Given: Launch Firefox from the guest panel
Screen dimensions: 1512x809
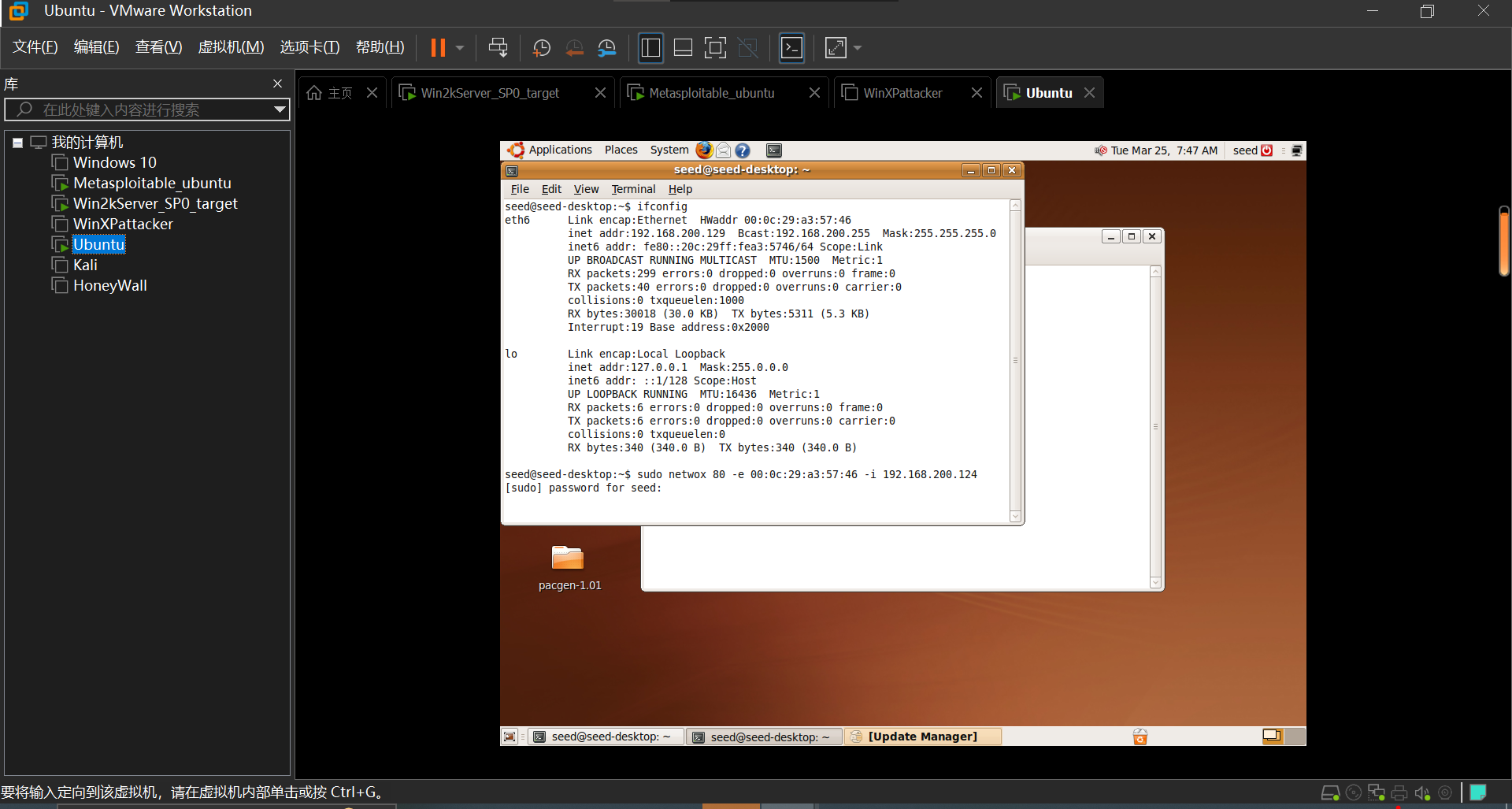Looking at the screenshot, I should (704, 150).
